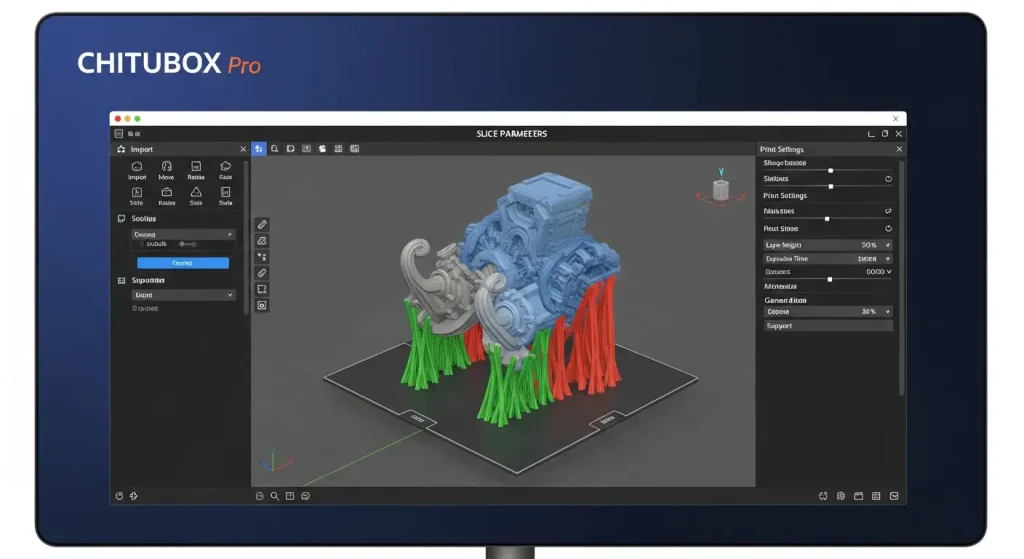The image size is (1024, 559).
Task: Click the menu icon left of title bar
Action: (119, 133)
